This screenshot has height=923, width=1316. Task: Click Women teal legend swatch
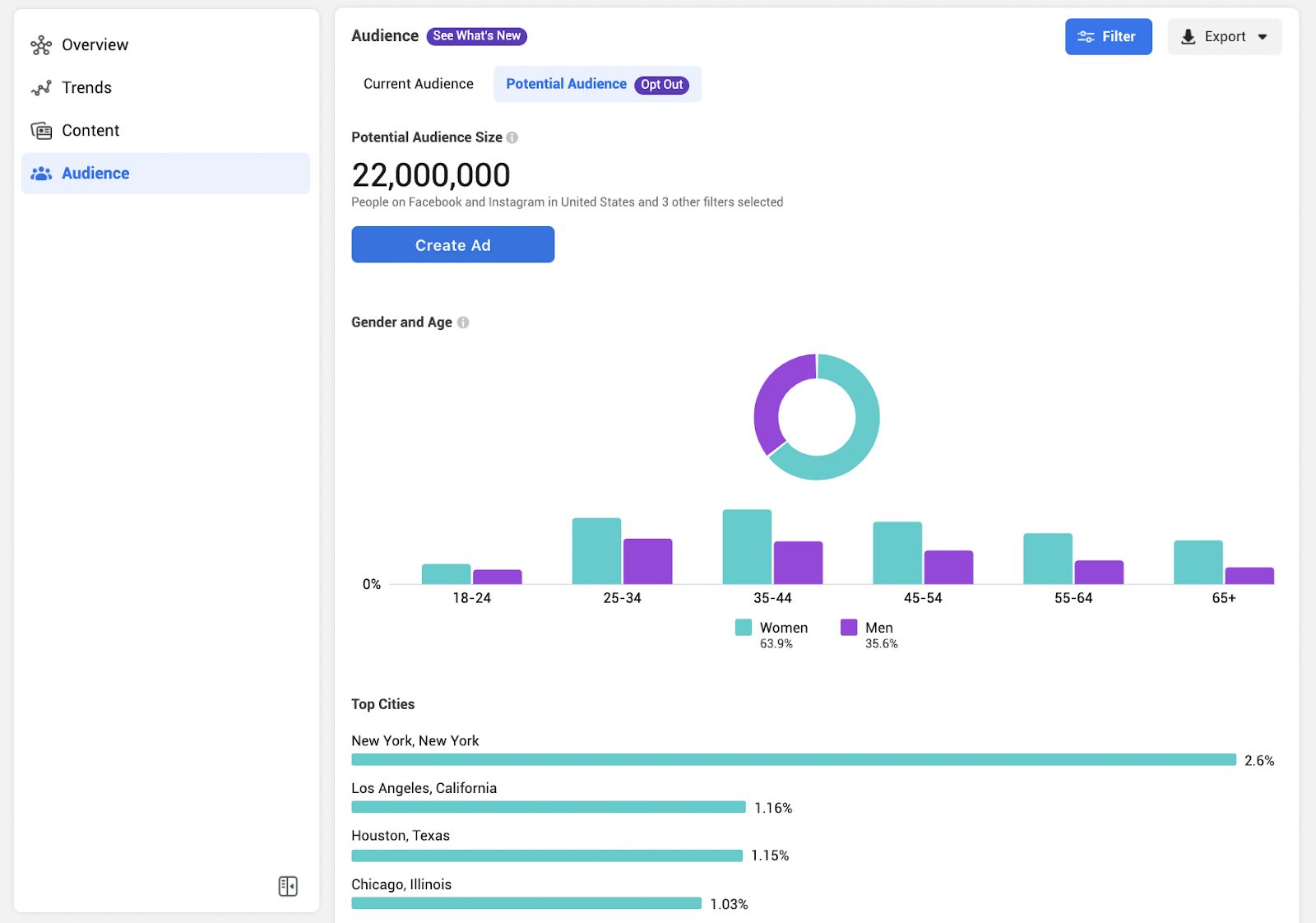click(744, 628)
